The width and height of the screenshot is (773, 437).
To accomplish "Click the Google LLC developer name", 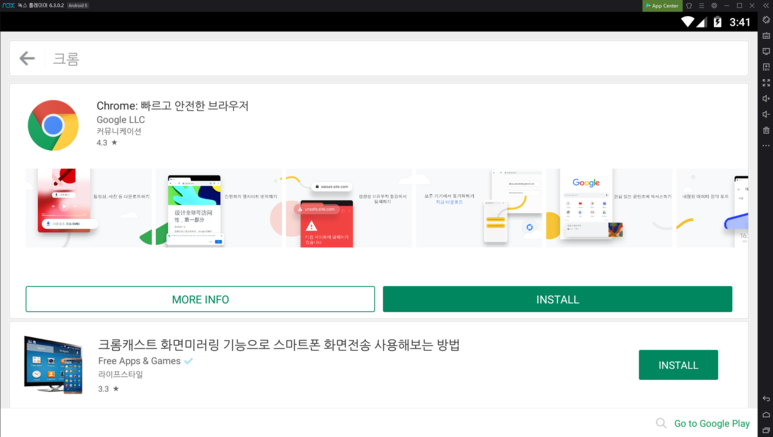I will (121, 120).
